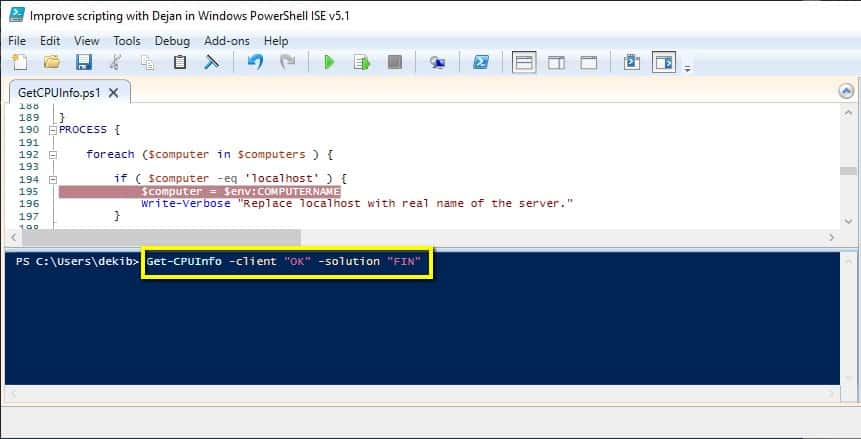Show command add-on pane icon
The width and height of the screenshot is (861, 439).
[x=664, y=62]
